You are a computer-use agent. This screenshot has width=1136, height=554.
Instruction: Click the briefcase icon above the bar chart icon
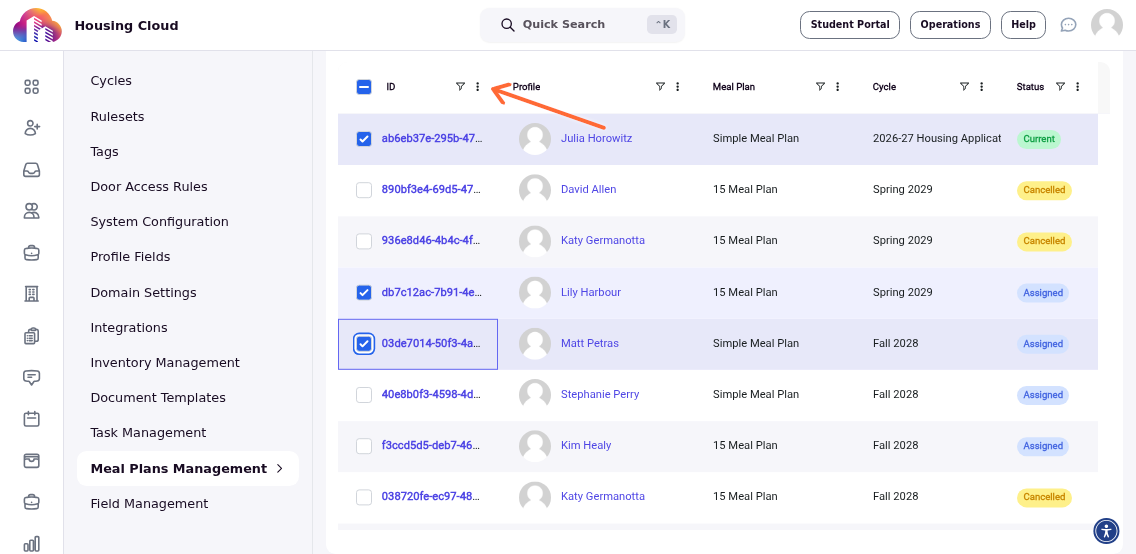[31, 501]
